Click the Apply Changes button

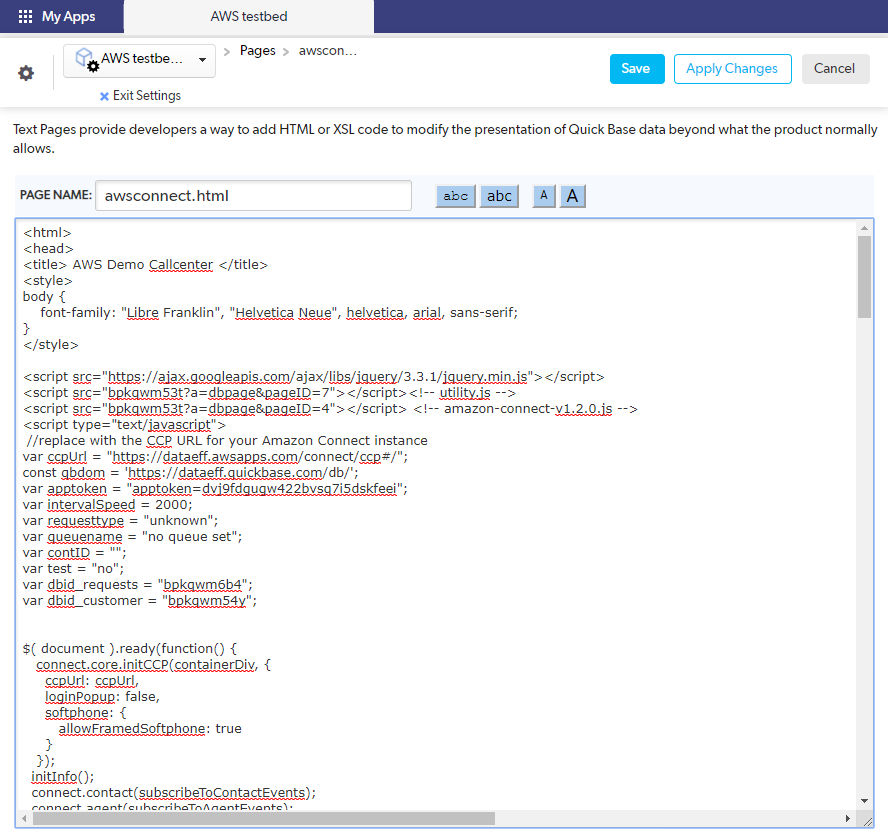(x=732, y=69)
